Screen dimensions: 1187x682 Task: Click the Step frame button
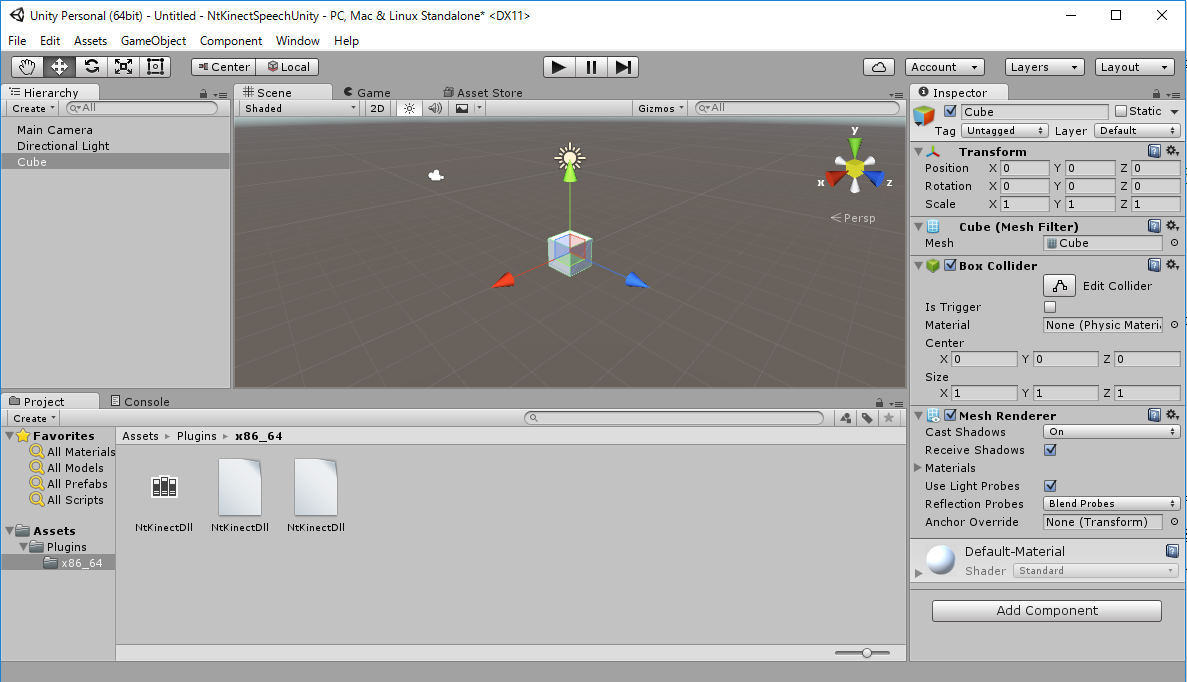pos(623,67)
